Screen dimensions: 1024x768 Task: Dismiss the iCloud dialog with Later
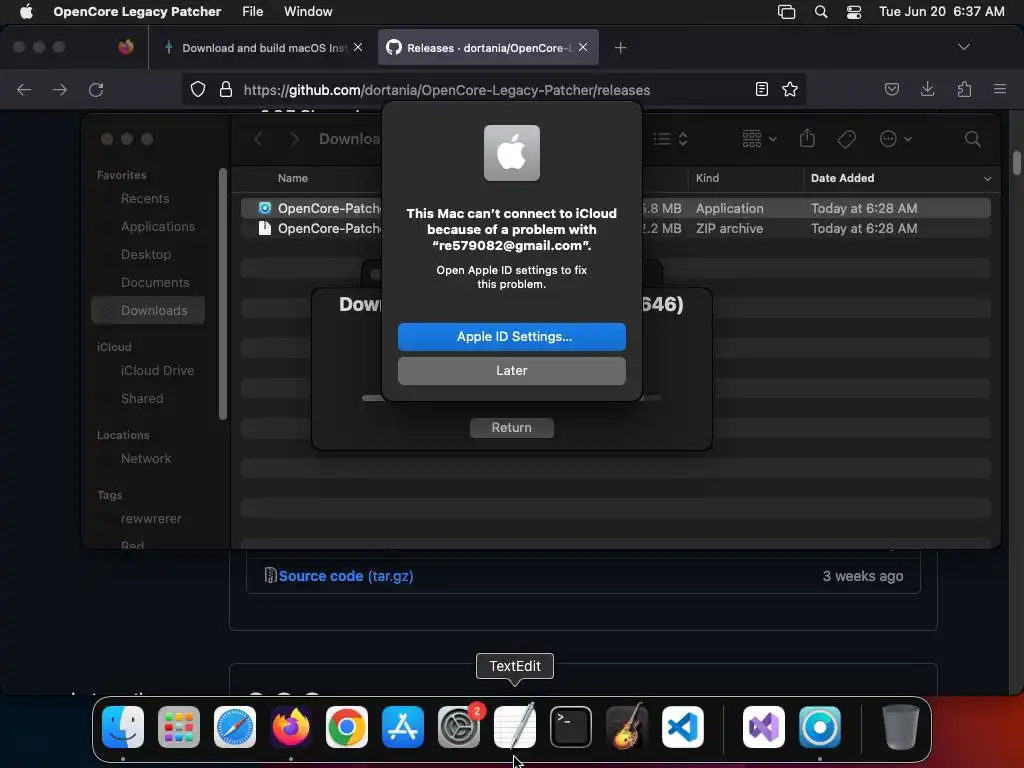(x=511, y=370)
